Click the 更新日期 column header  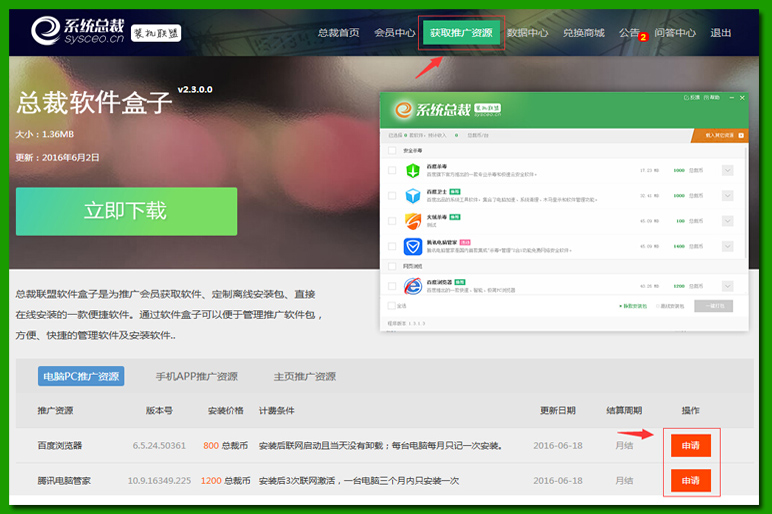coord(558,411)
